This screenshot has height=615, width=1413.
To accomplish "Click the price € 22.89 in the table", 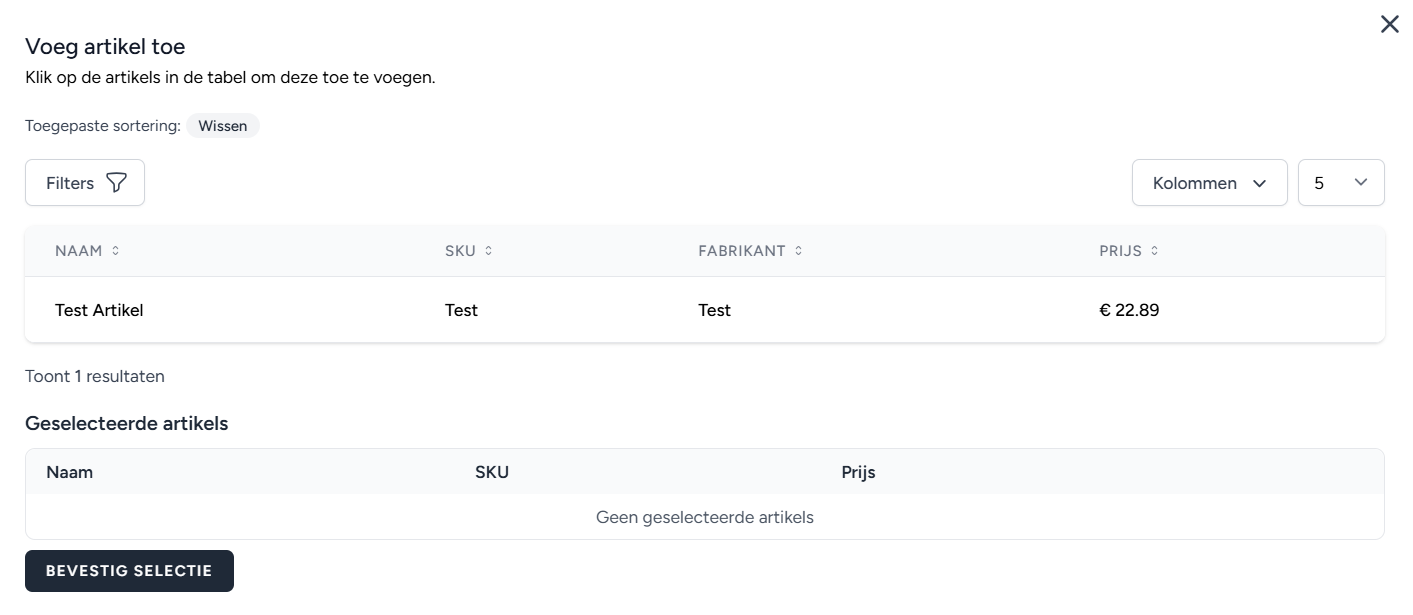I will pos(1130,310).
